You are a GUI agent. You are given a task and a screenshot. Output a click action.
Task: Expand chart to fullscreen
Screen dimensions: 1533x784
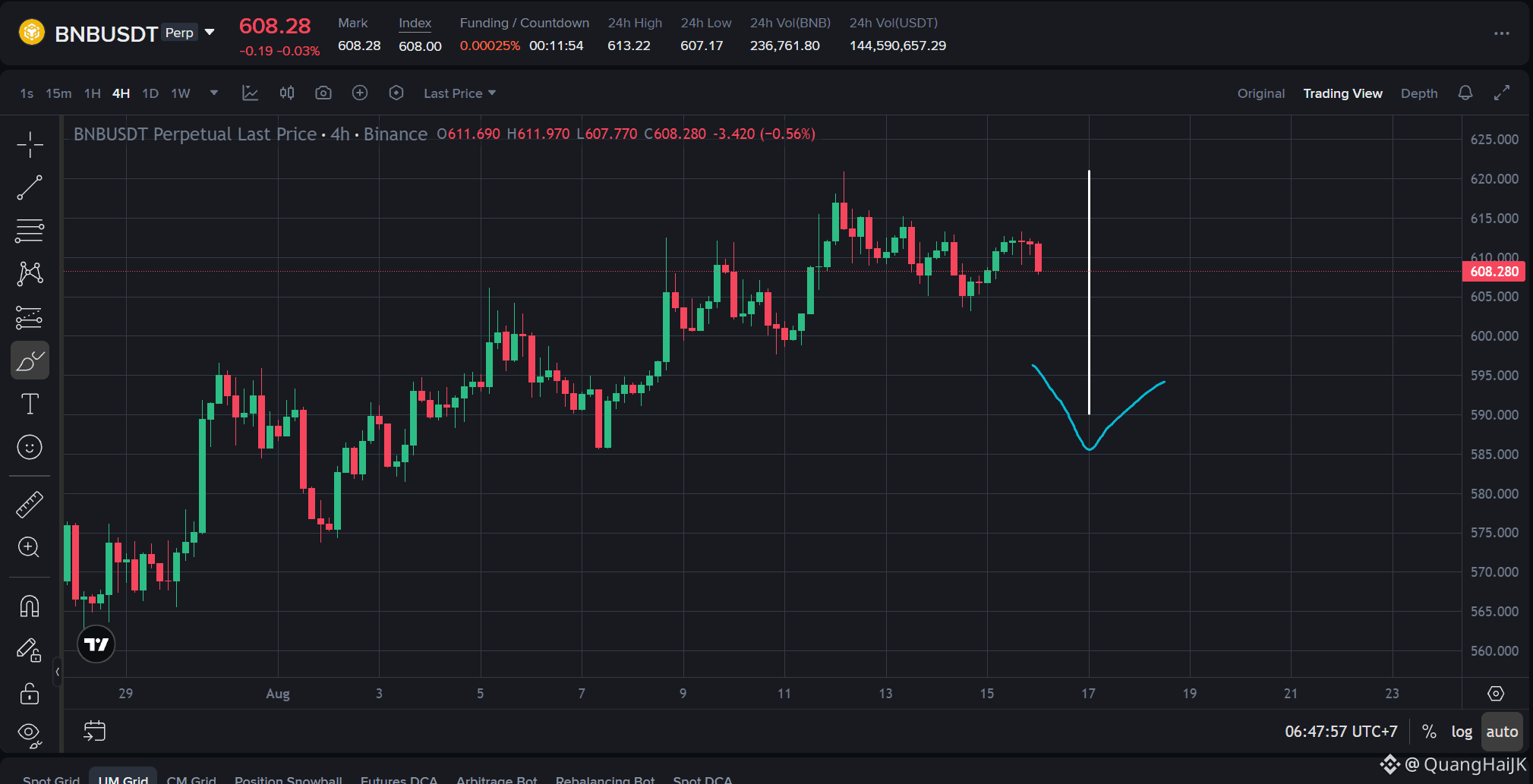pos(1502,93)
